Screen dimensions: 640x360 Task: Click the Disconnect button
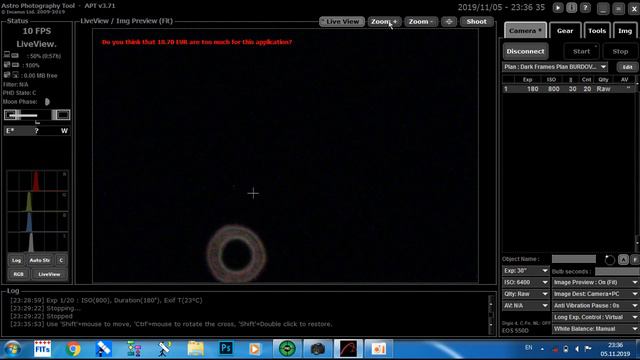click(525, 51)
